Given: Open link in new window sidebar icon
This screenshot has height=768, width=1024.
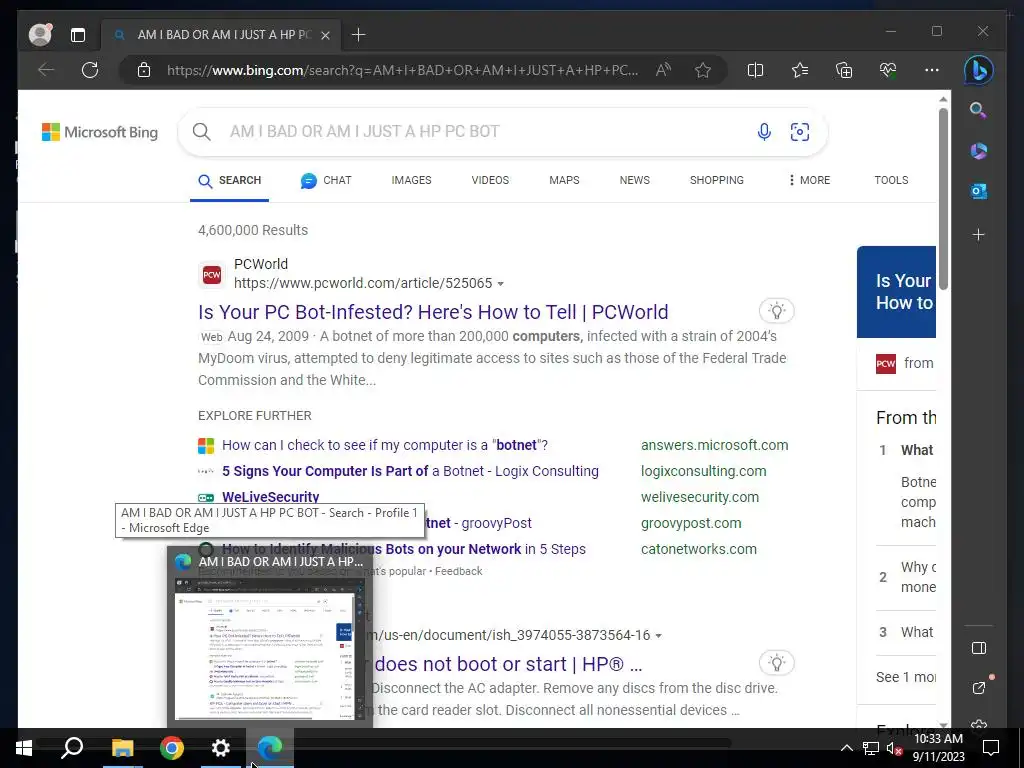Looking at the screenshot, I should pyautogui.click(x=978, y=687).
